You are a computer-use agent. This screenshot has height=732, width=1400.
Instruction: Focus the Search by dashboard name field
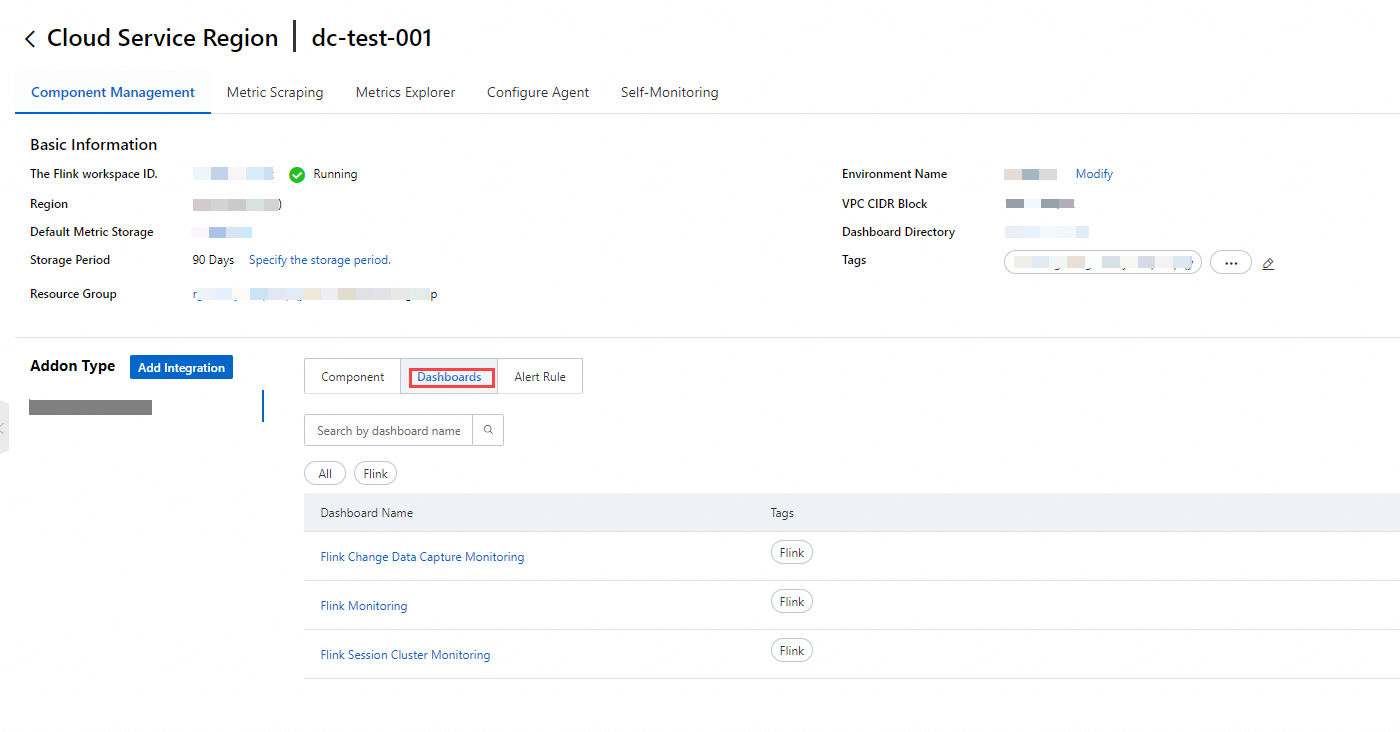click(x=388, y=431)
